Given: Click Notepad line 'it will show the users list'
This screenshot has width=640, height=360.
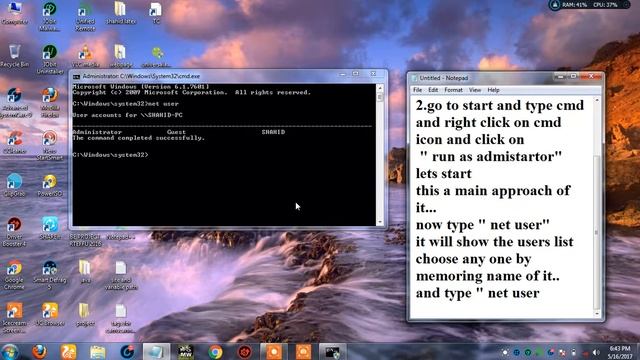Looking at the screenshot, I should 494,242.
